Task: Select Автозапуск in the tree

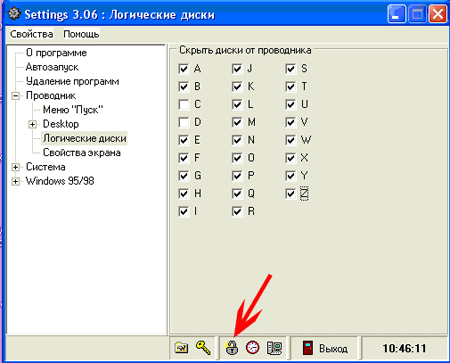Action: (x=52, y=67)
